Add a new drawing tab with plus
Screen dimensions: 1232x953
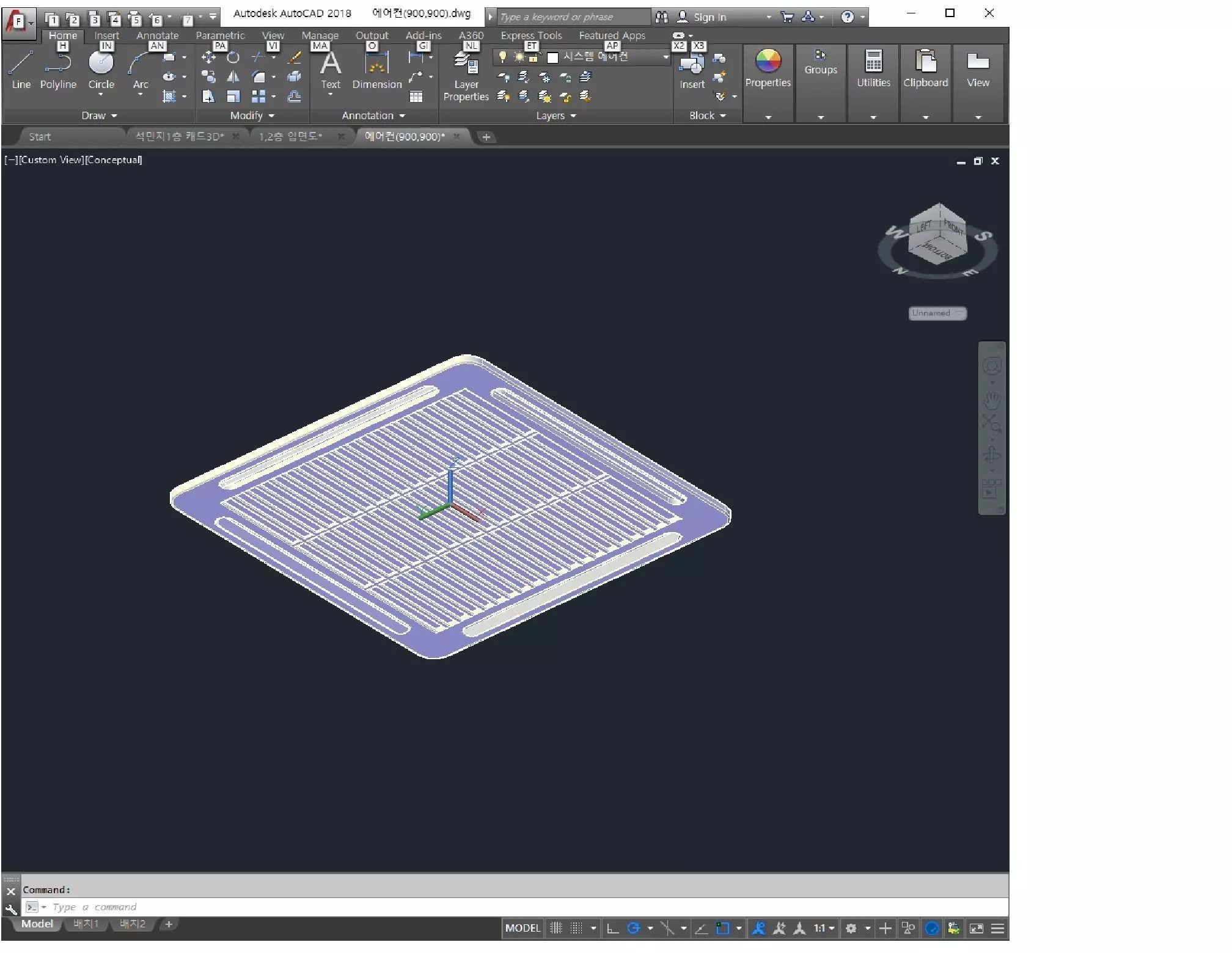(486, 137)
